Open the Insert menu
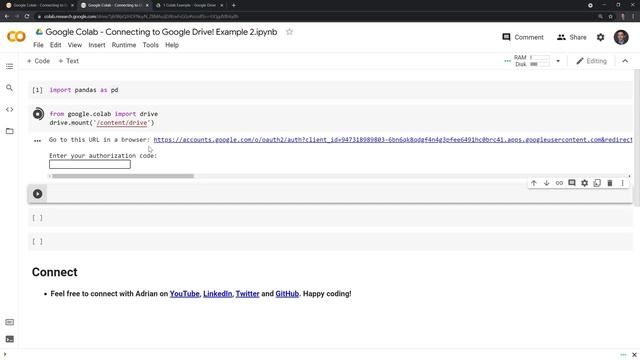 (x=97, y=45)
